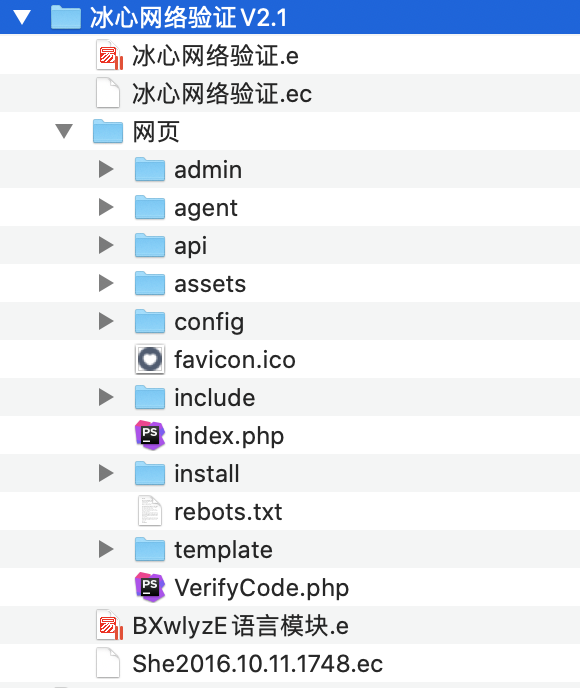Collapse the 冰心网络验证V2.1 root folder
The width and height of the screenshot is (580, 688).
tap(22, 17)
